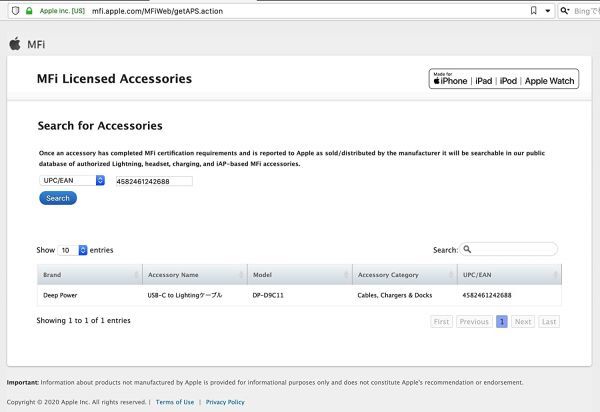Open the Privacy Policy link
Image resolution: width=600 pixels, height=412 pixels.
click(225, 402)
